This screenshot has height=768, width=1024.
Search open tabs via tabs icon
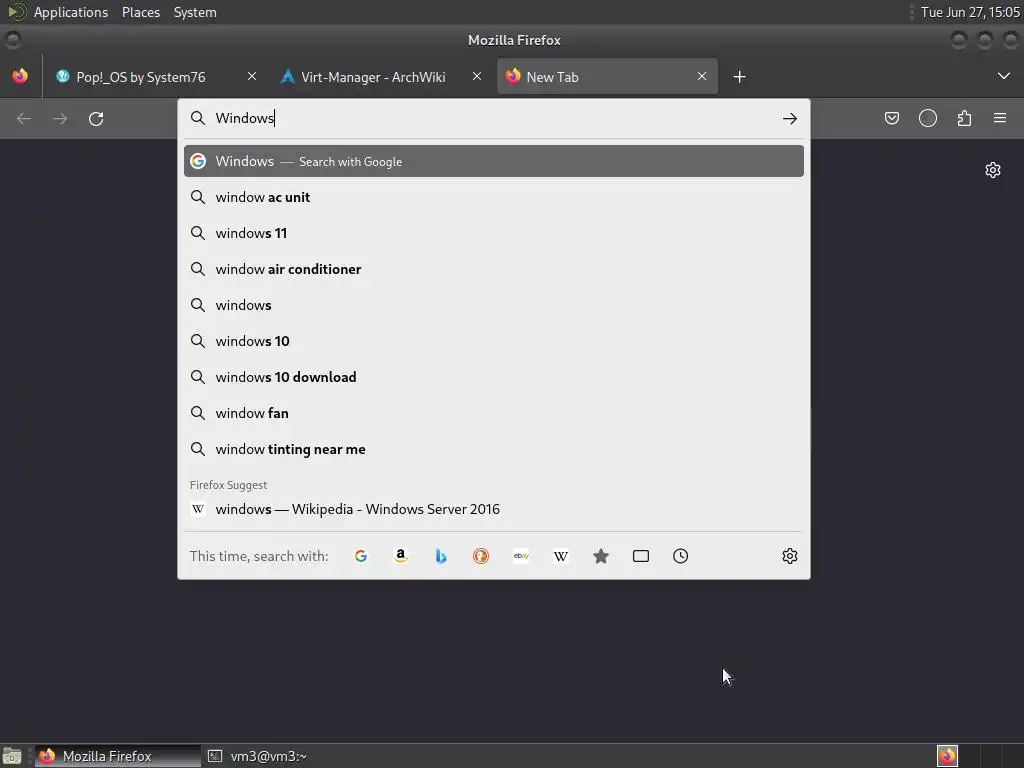point(641,556)
